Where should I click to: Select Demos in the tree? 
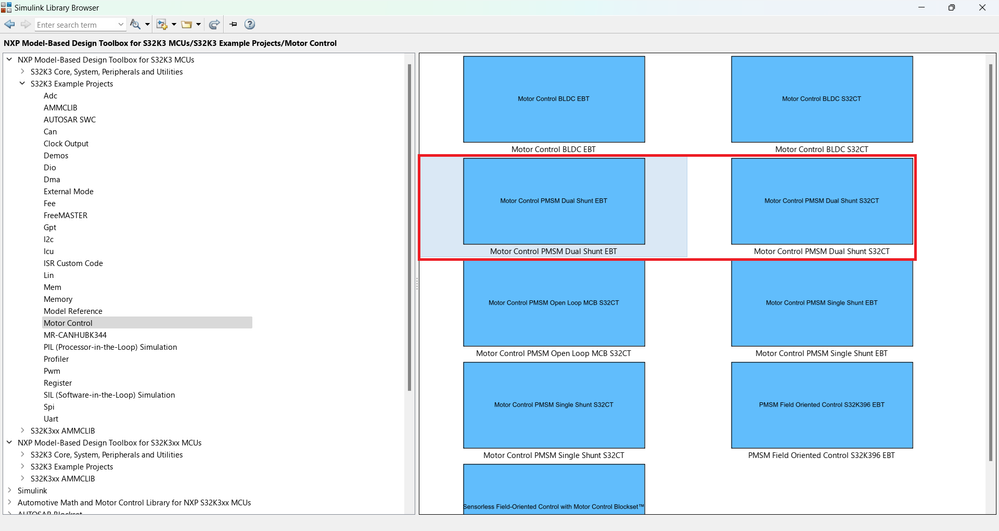click(x=56, y=156)
